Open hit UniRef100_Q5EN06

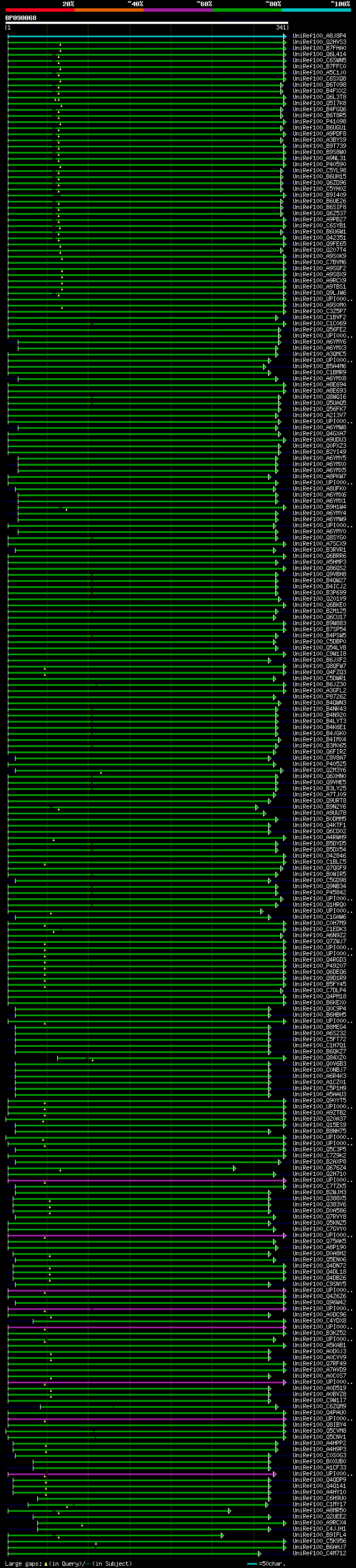319,1259
